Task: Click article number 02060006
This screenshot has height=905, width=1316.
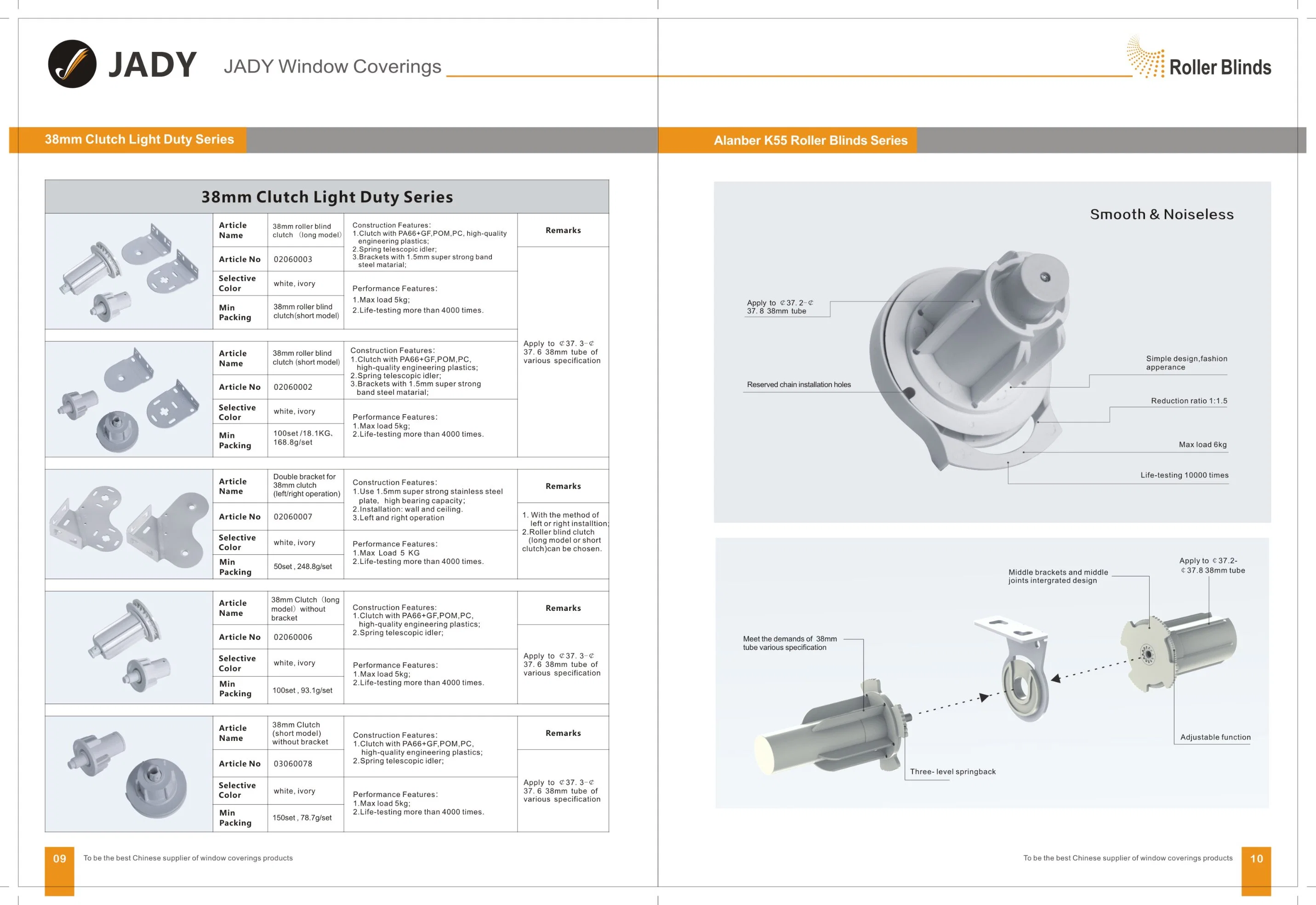Action: 292,637
